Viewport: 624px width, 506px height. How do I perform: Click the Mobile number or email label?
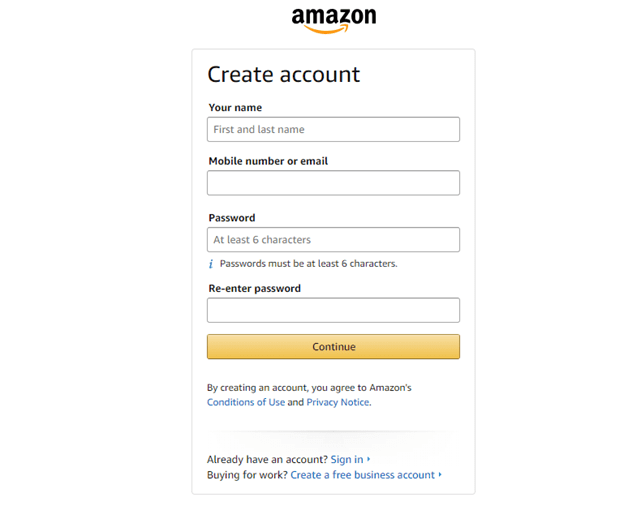[x=268, y=161]
